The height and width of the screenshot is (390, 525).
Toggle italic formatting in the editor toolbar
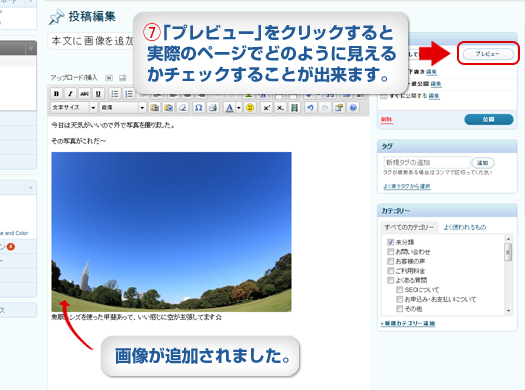click(70, 94)
